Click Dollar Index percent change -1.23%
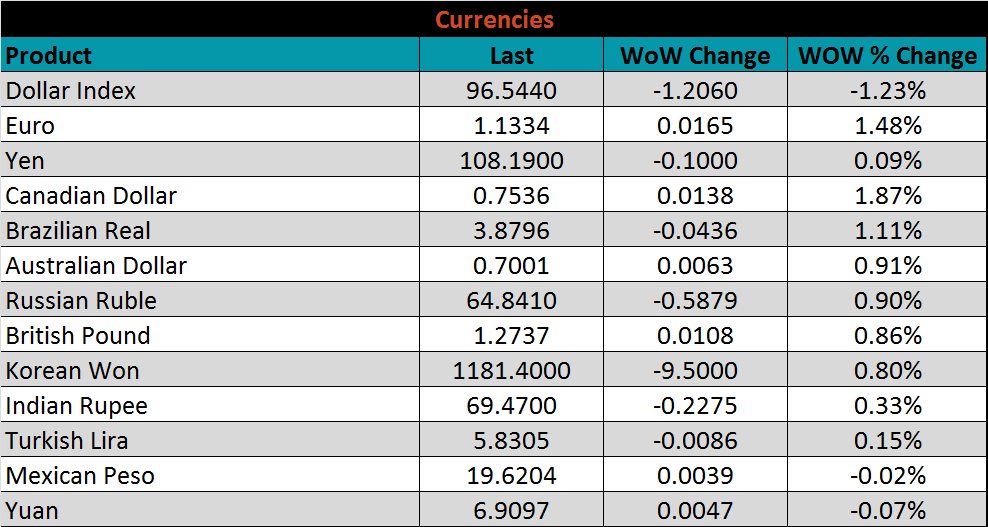 [x=887, y=91]
